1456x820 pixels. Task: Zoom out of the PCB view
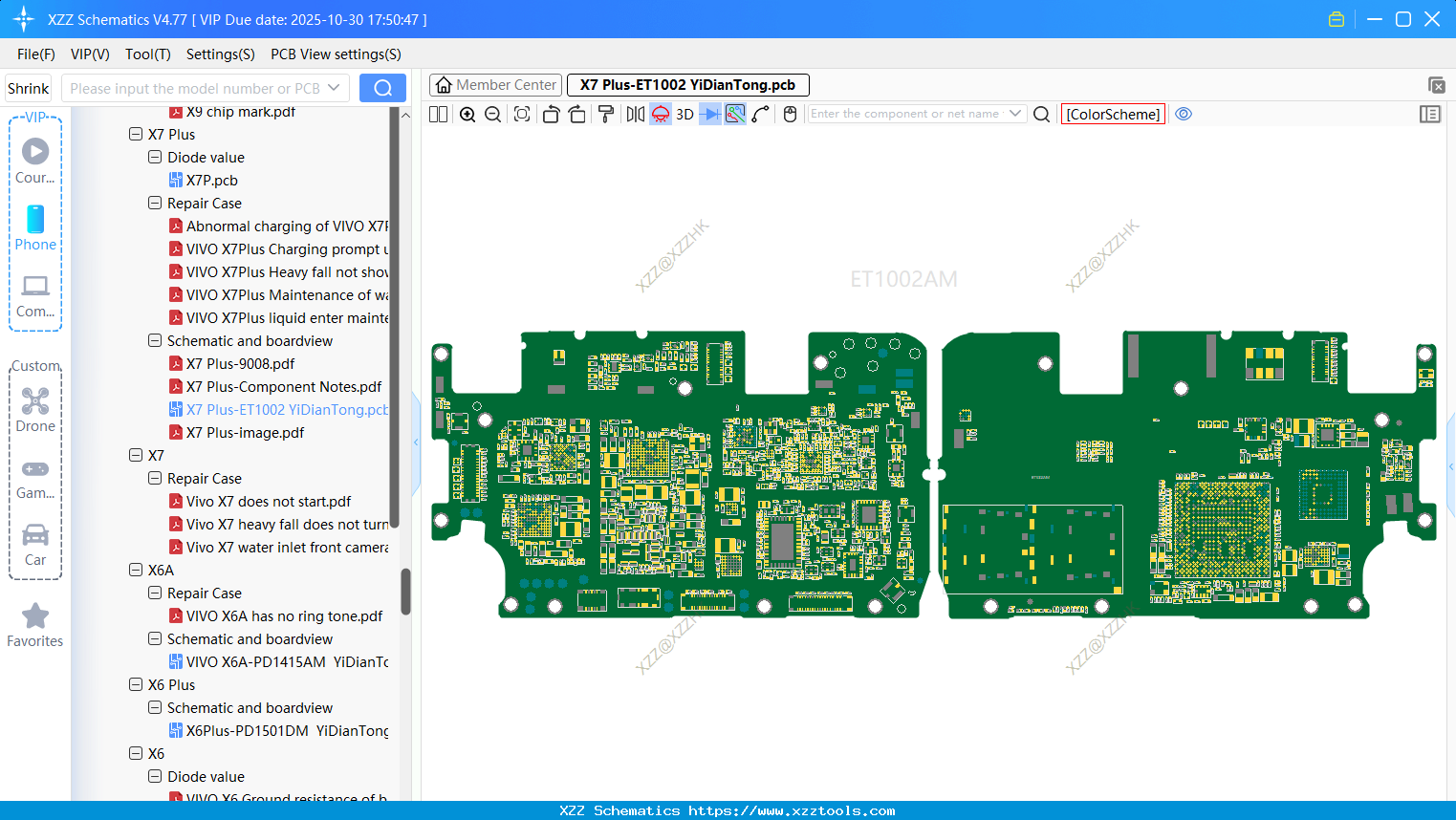[x=493, y=114]
